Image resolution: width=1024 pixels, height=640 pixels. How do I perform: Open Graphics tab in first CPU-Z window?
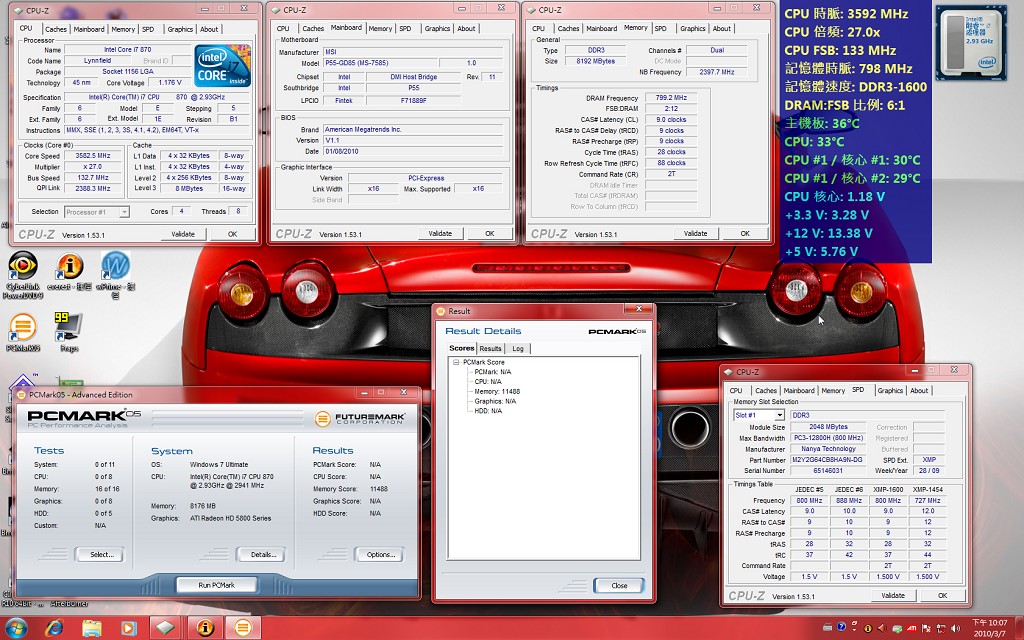(x=180, y=29)
